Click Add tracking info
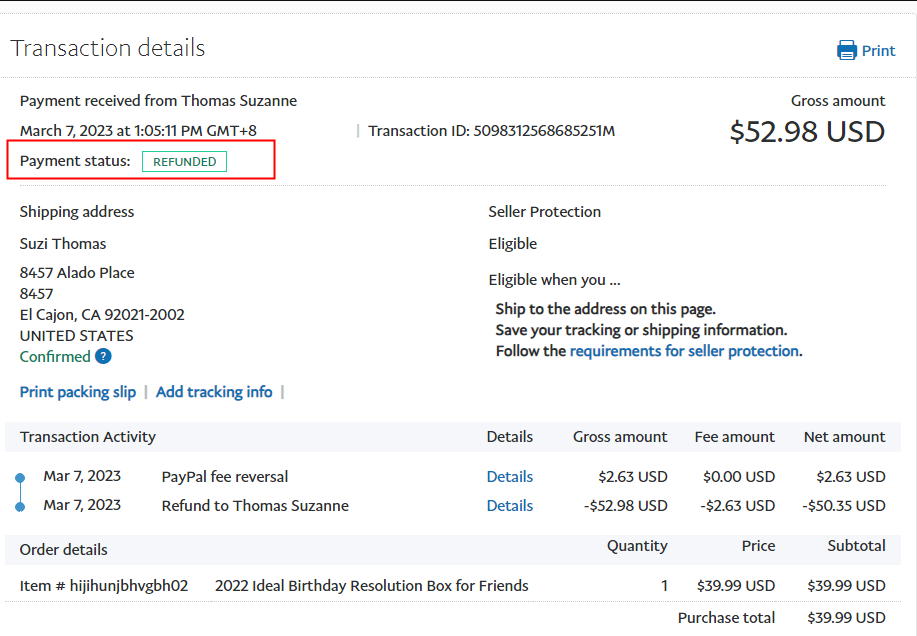The image size is (917, 636). click(x=214, y=392)
